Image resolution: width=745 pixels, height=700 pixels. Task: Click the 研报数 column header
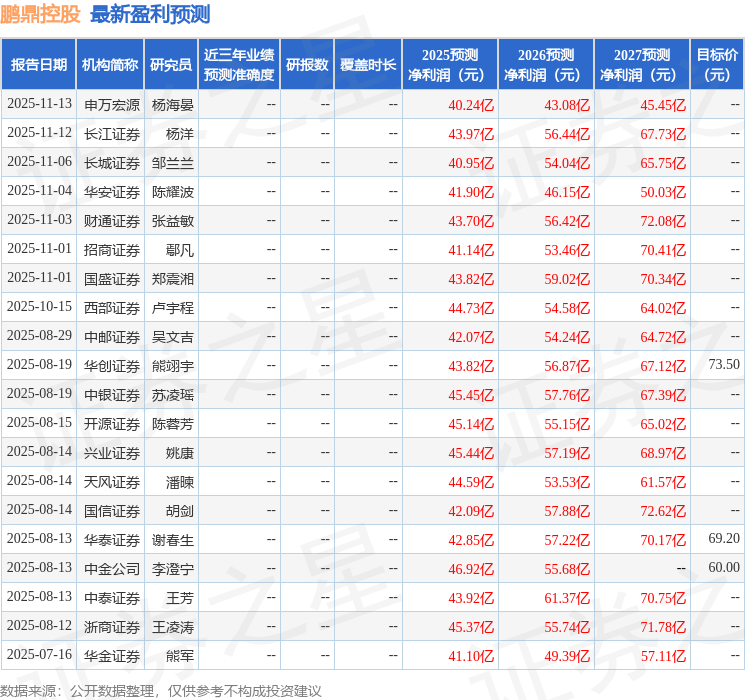point(306,64)
